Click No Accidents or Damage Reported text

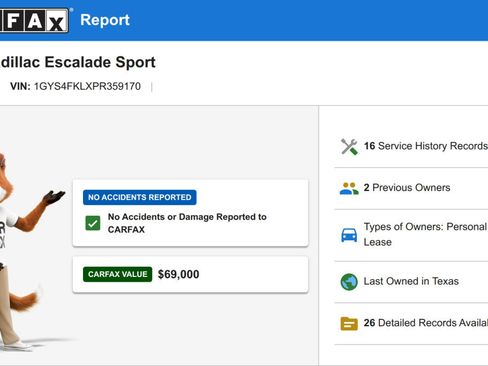pos(187,223)
